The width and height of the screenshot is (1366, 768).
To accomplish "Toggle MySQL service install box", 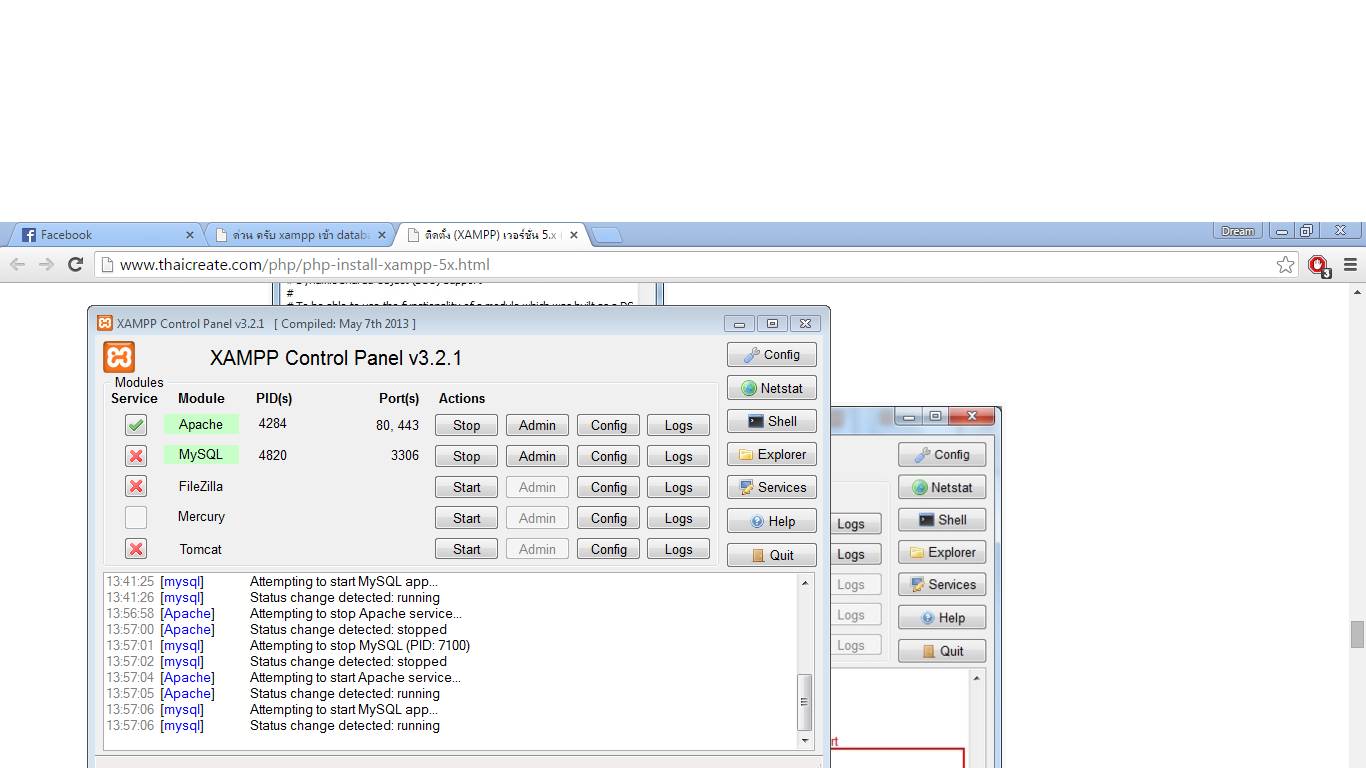I will [x=136, y=456].
